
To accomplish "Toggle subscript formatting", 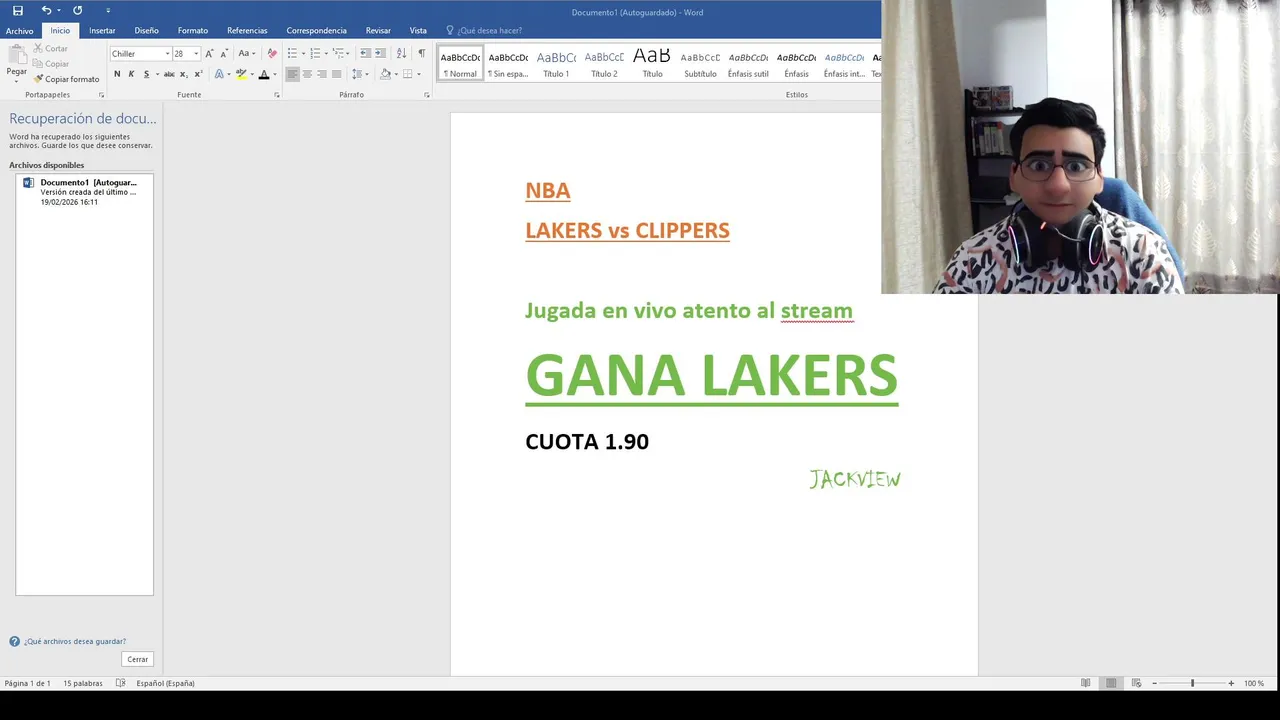I will click(183, 74).
